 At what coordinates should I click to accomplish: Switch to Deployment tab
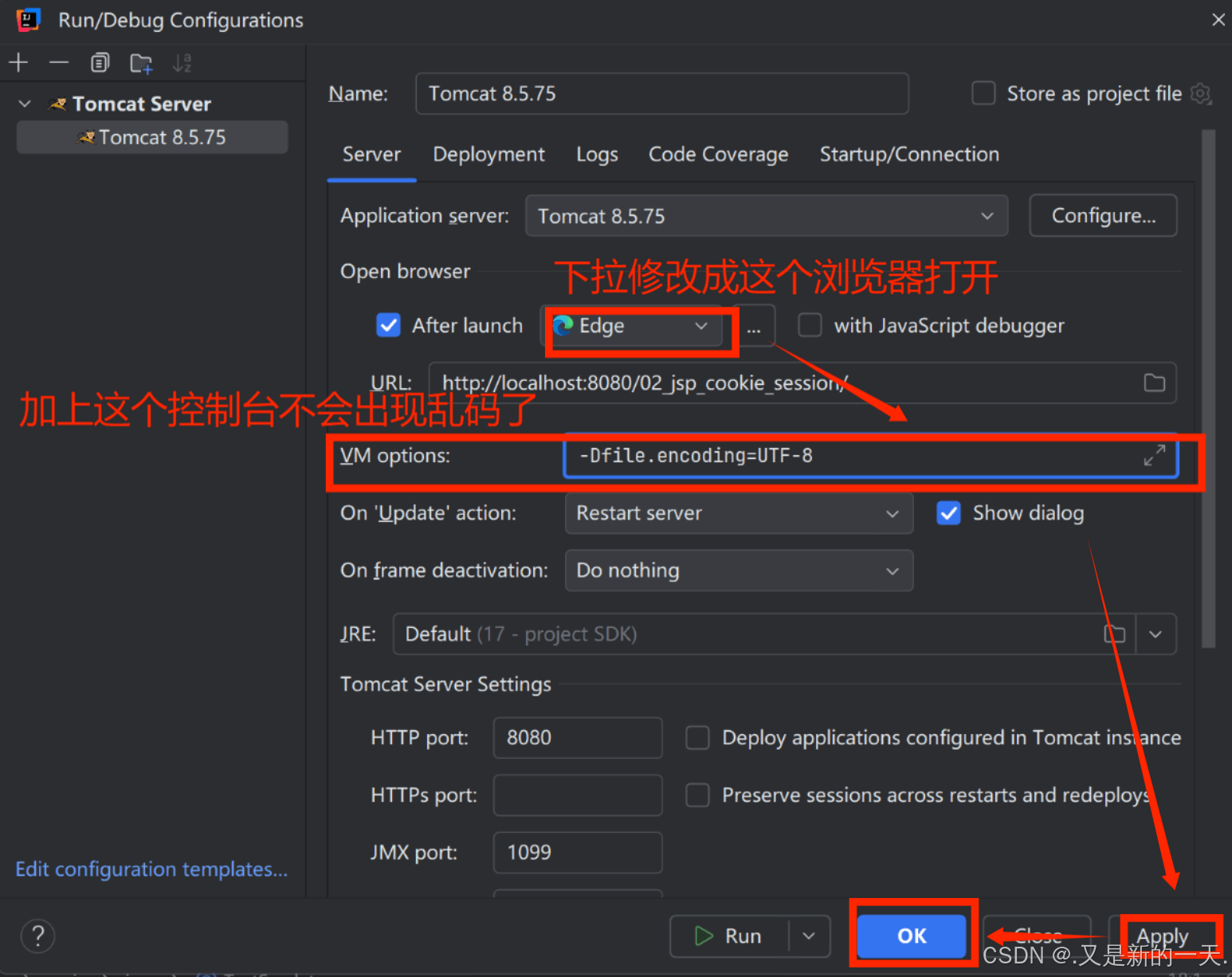[488, 155]
